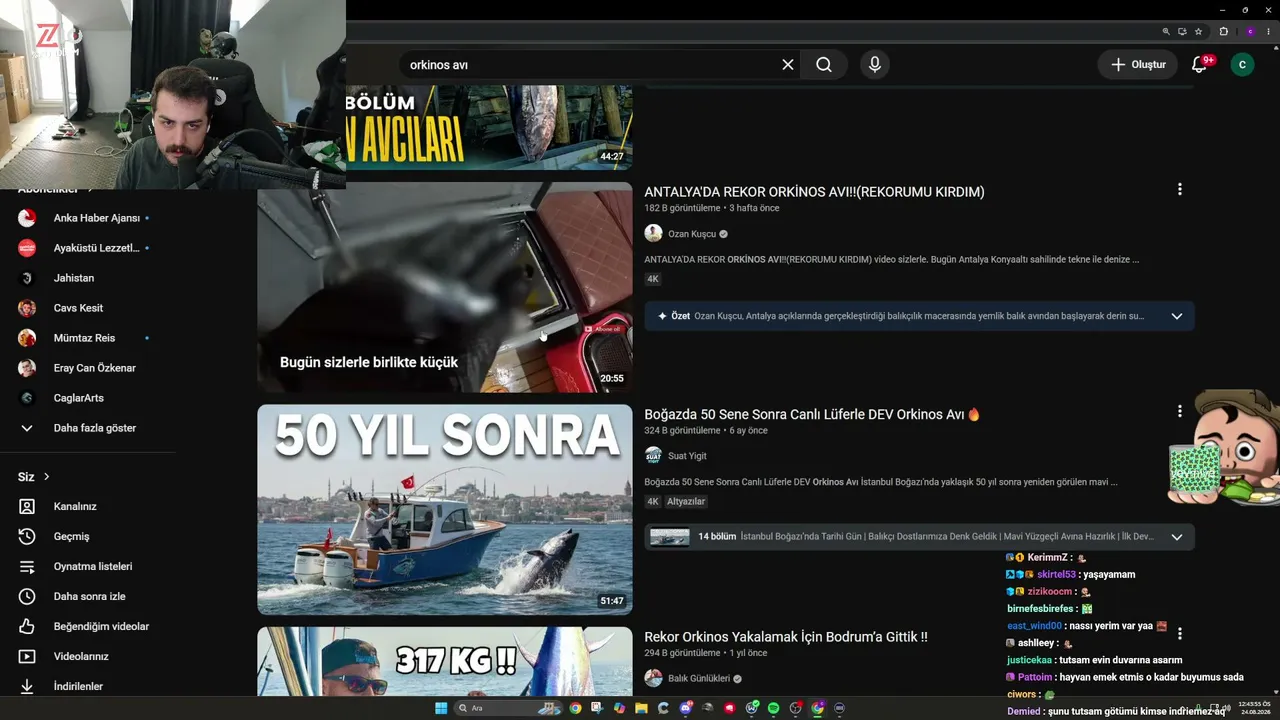Open the Anka Haber Ajansı subscription
The image size is (1280, 720).
tap(88, 218)
